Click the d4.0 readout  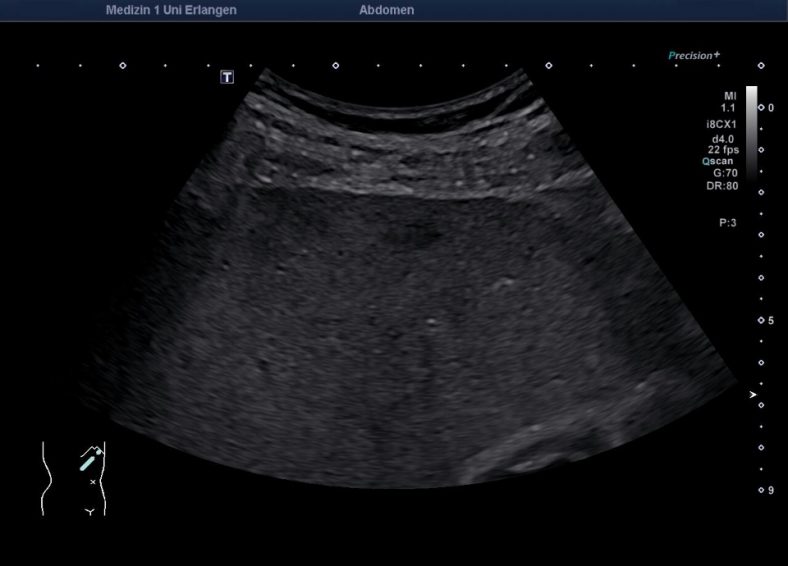point(723,137)
